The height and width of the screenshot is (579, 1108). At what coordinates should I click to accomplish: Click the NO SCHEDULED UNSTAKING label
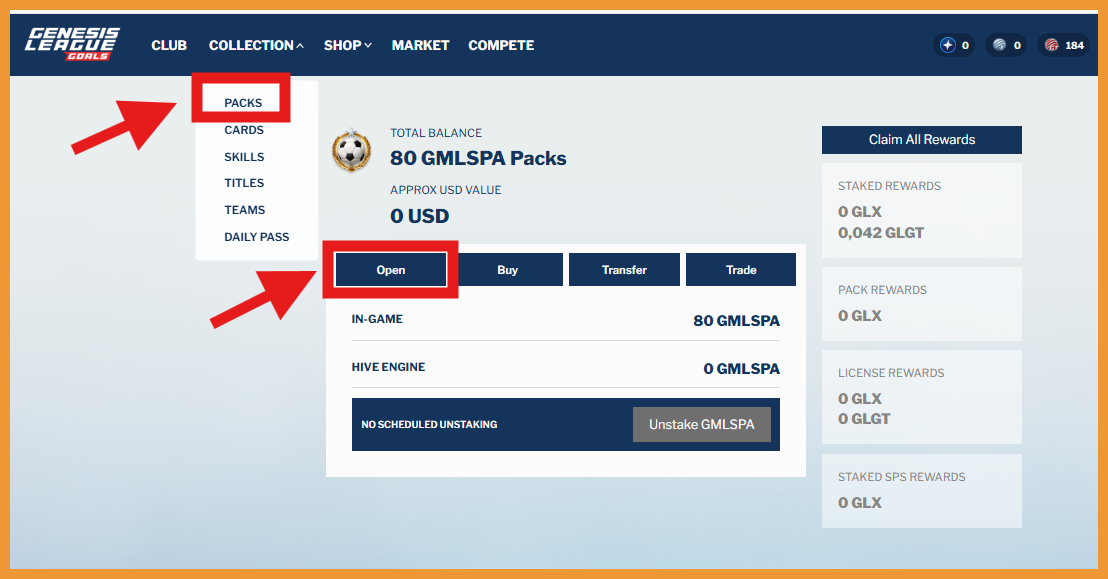[429, 425]
